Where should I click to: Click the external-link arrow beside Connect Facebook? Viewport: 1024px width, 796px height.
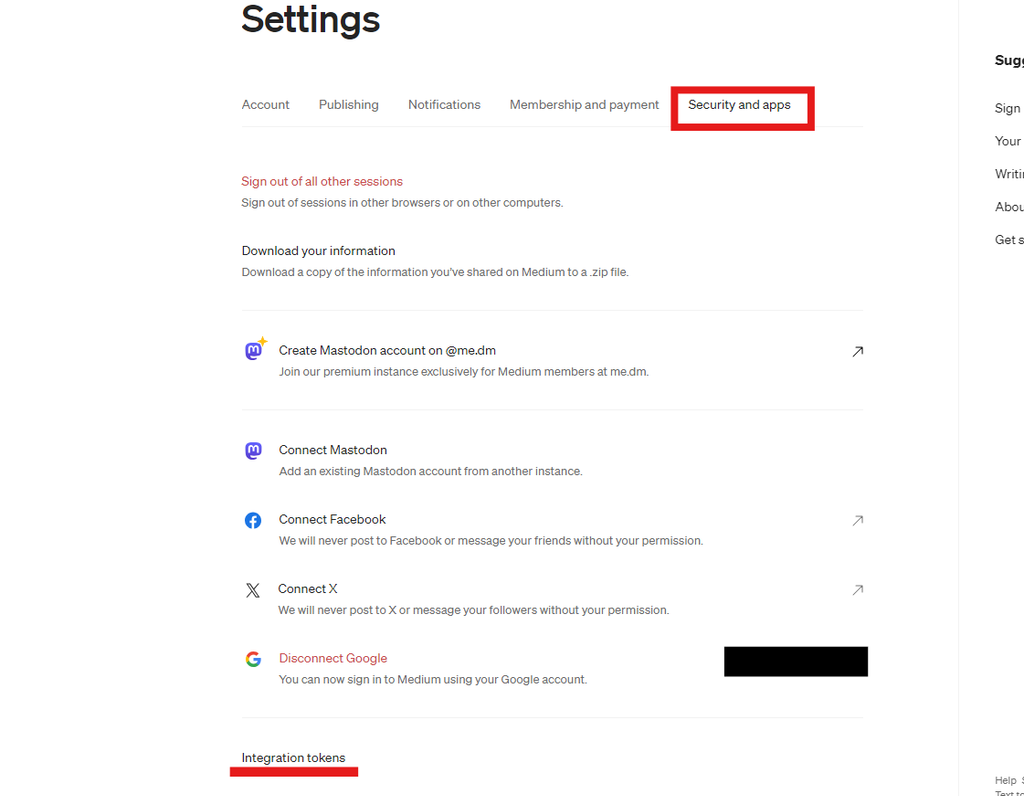[x=857, y=520]
